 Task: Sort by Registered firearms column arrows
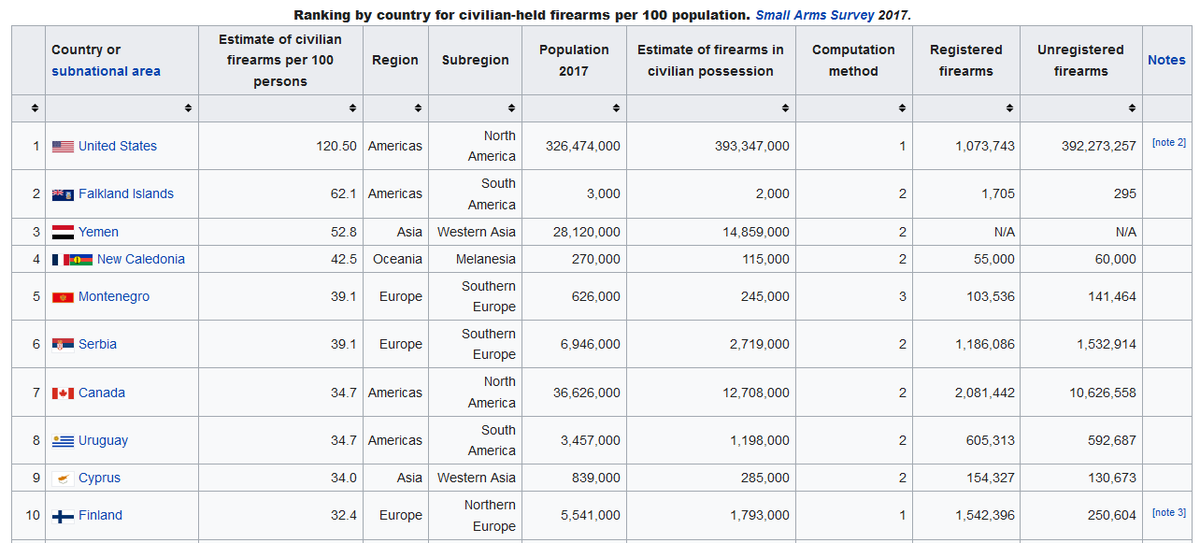tap(1010, 108)
